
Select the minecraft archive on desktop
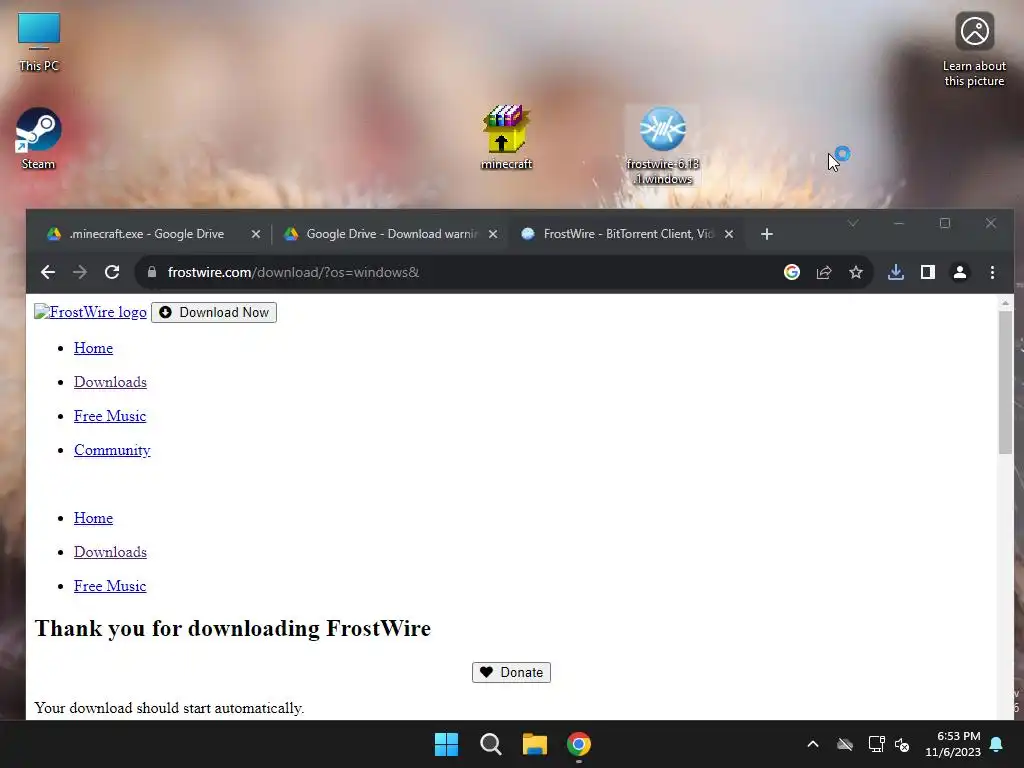(x=506, y=138)
